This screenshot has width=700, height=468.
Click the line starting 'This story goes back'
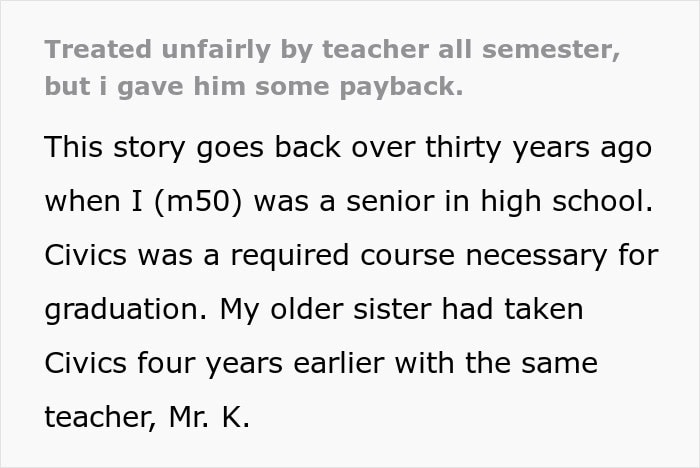click(x=348, y=148)
